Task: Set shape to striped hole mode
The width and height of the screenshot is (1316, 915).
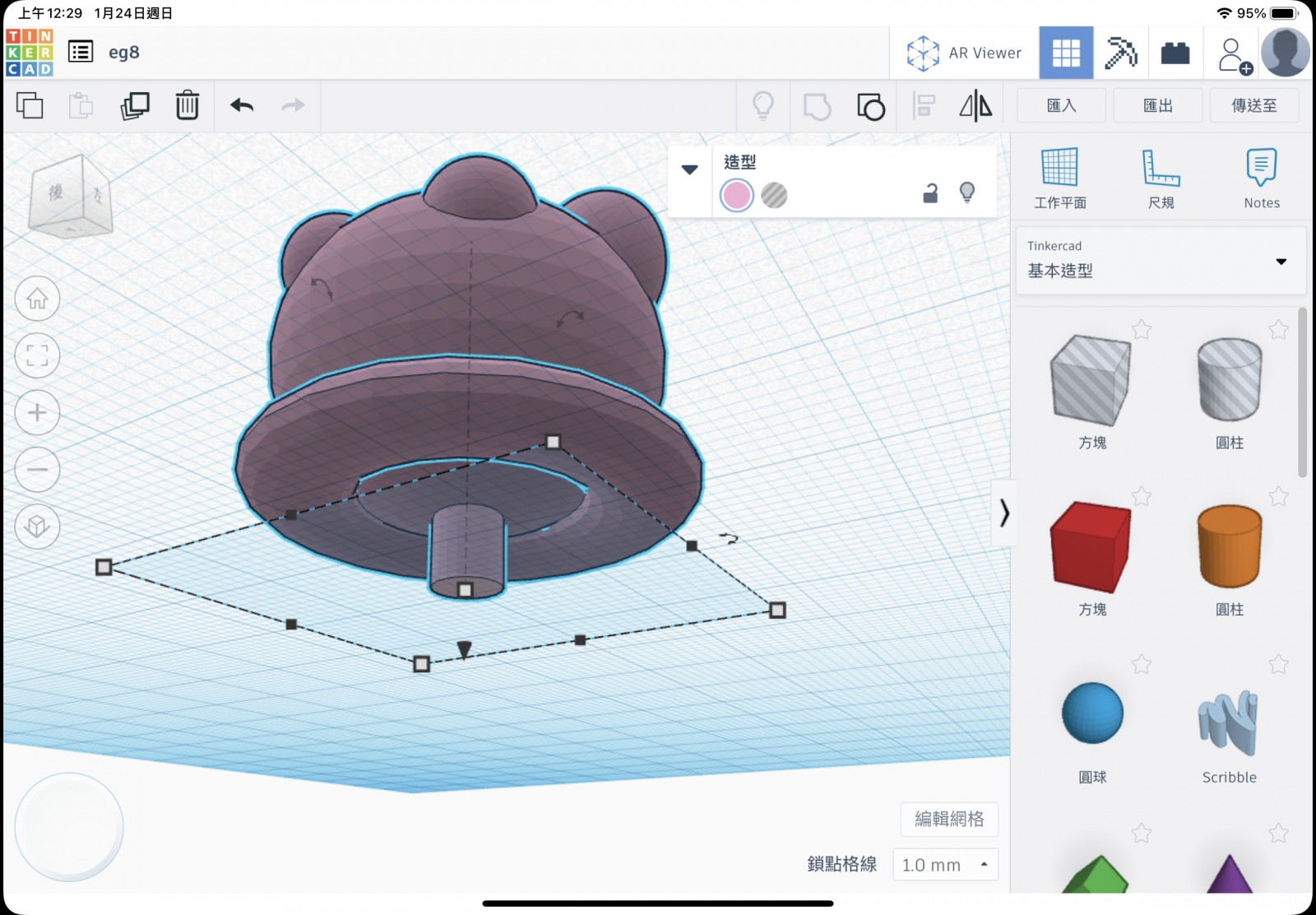Action: click(774, 195)
